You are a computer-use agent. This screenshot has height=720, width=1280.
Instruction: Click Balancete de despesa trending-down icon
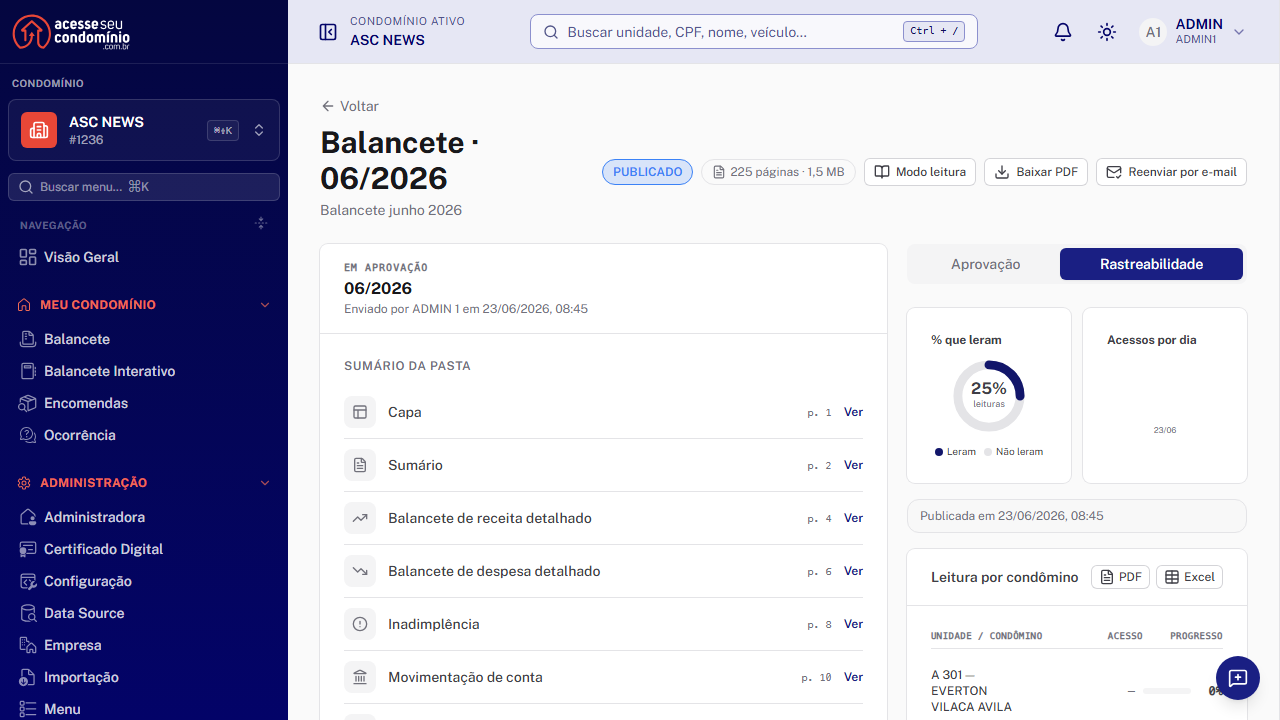coord(360,571)
